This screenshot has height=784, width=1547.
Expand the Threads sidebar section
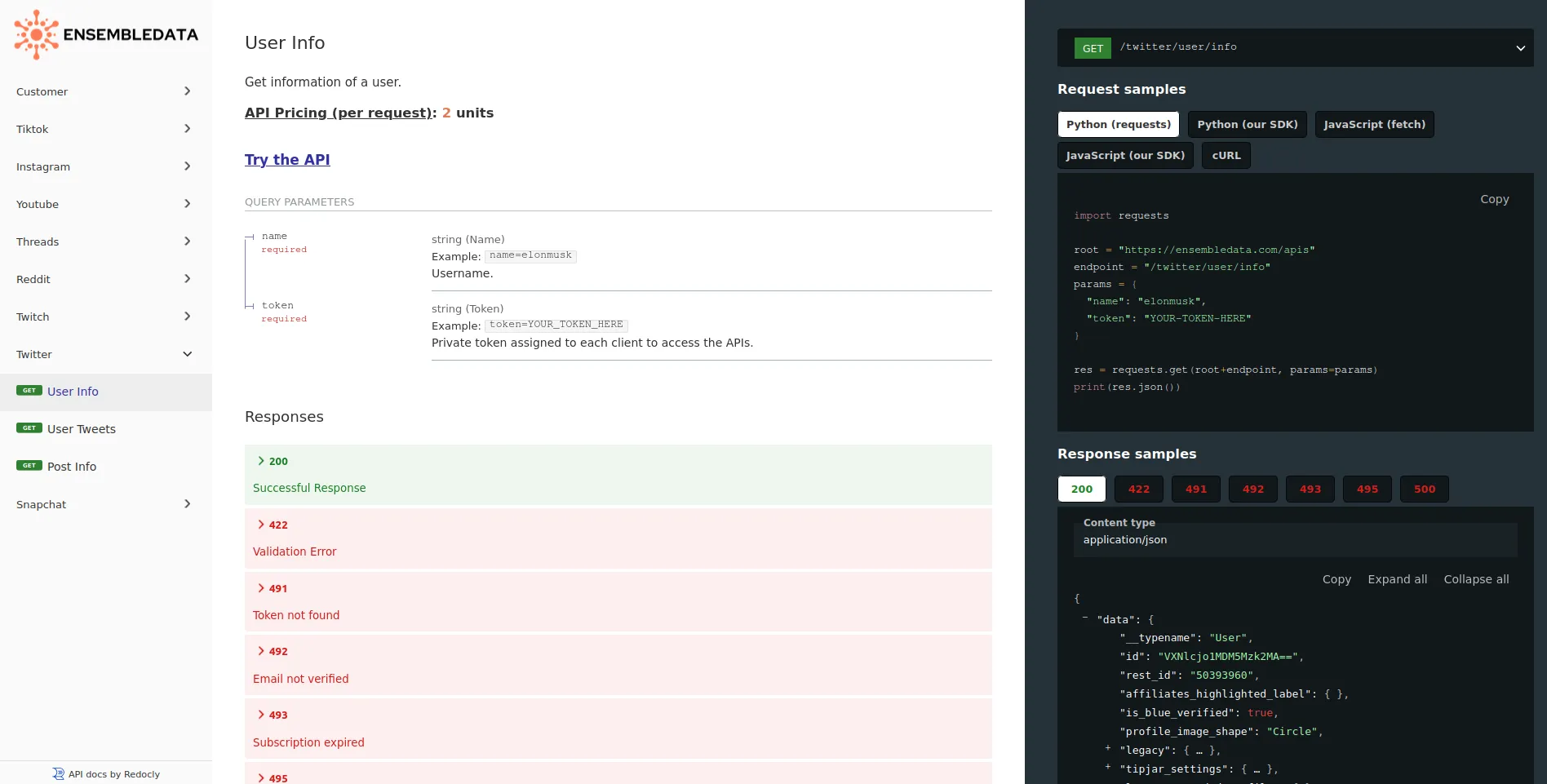click(x=106, y=241)
